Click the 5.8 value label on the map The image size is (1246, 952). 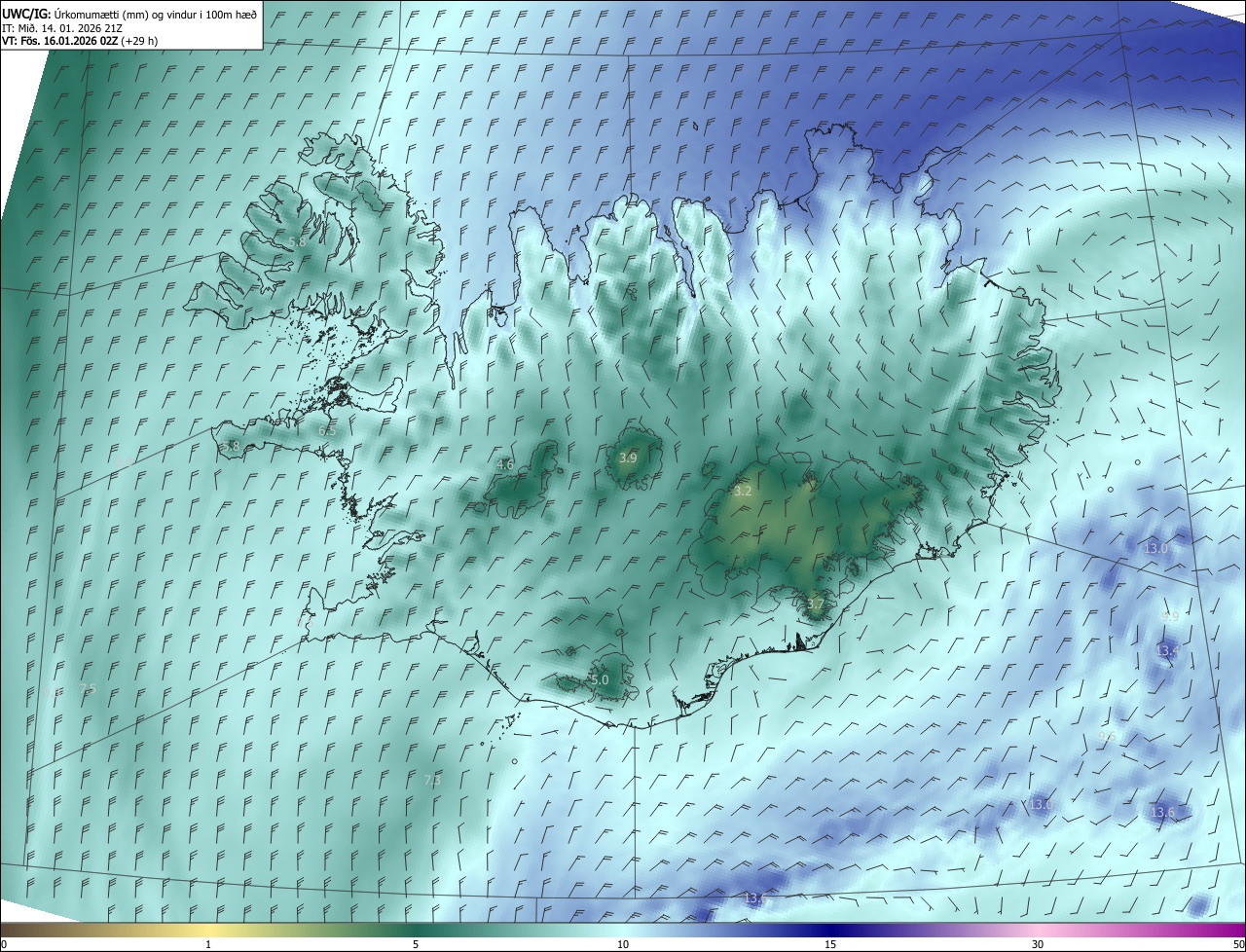(x=297, y=241)
